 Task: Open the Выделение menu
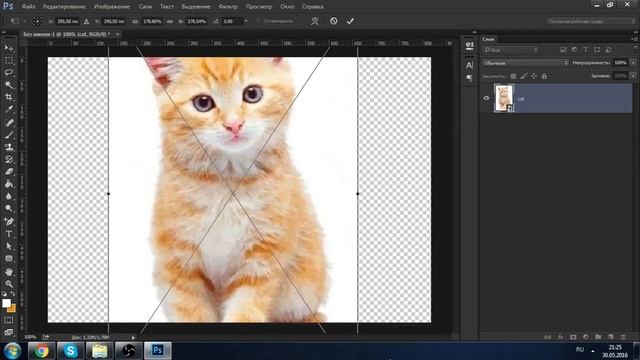click(x=196, y=7)
